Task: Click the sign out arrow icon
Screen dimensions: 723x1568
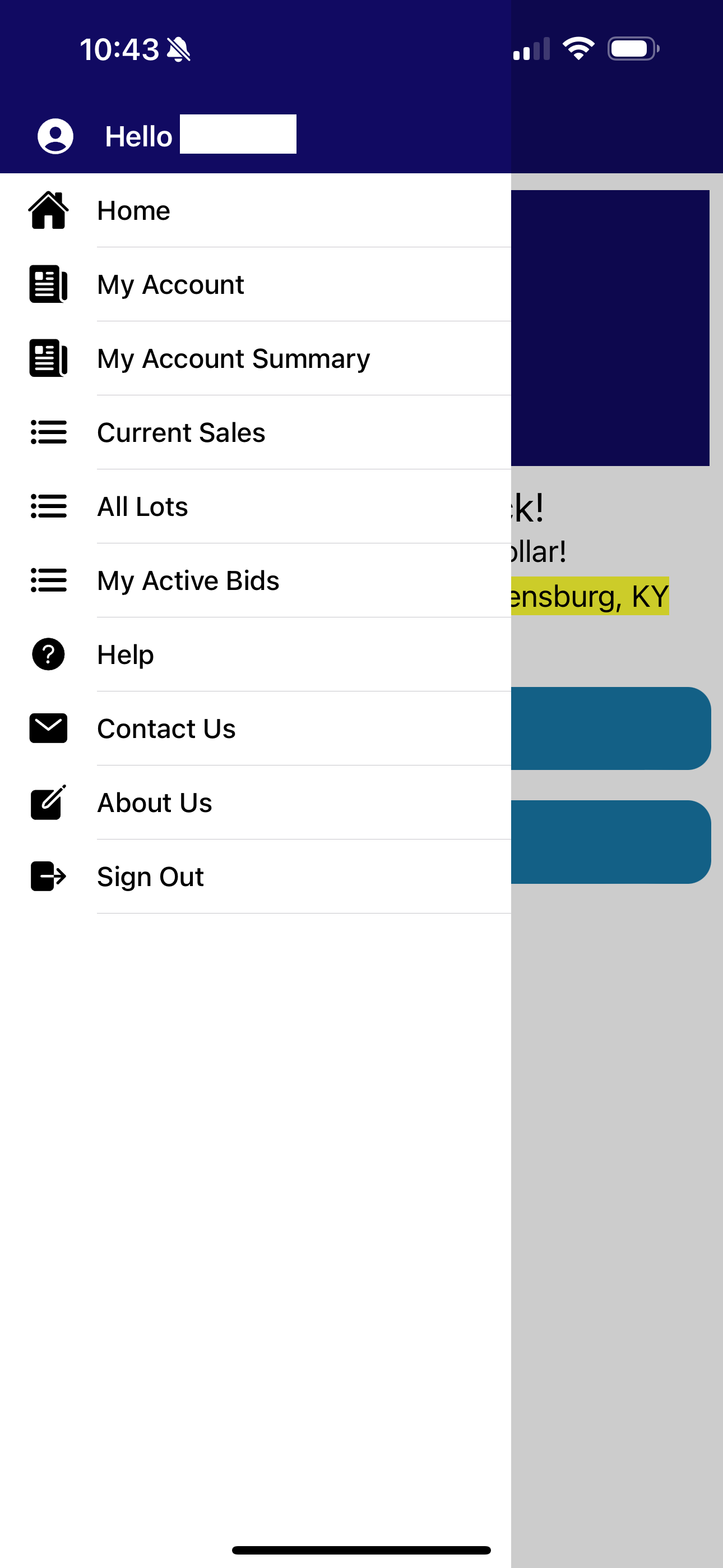Action: (48, 877)
